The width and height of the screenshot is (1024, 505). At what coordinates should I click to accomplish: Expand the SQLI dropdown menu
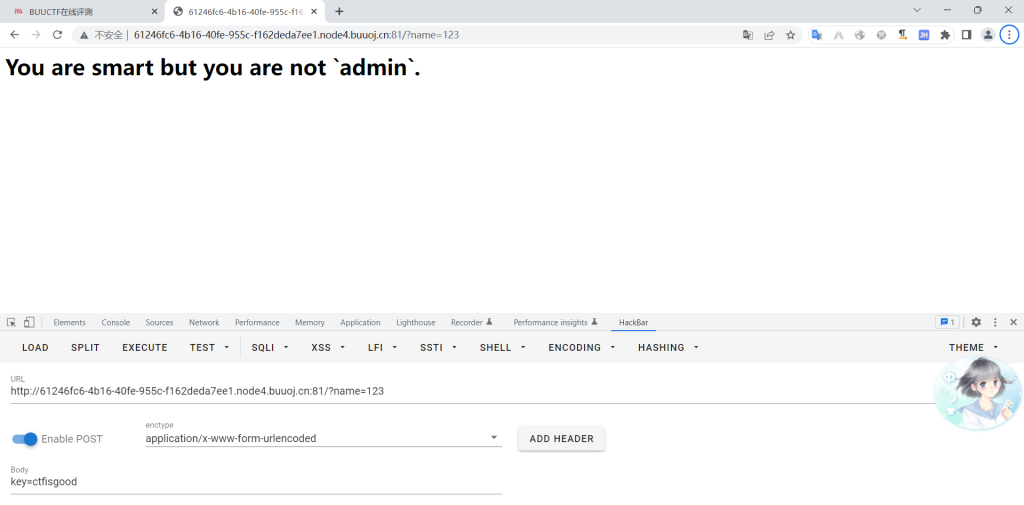point(270,347)
